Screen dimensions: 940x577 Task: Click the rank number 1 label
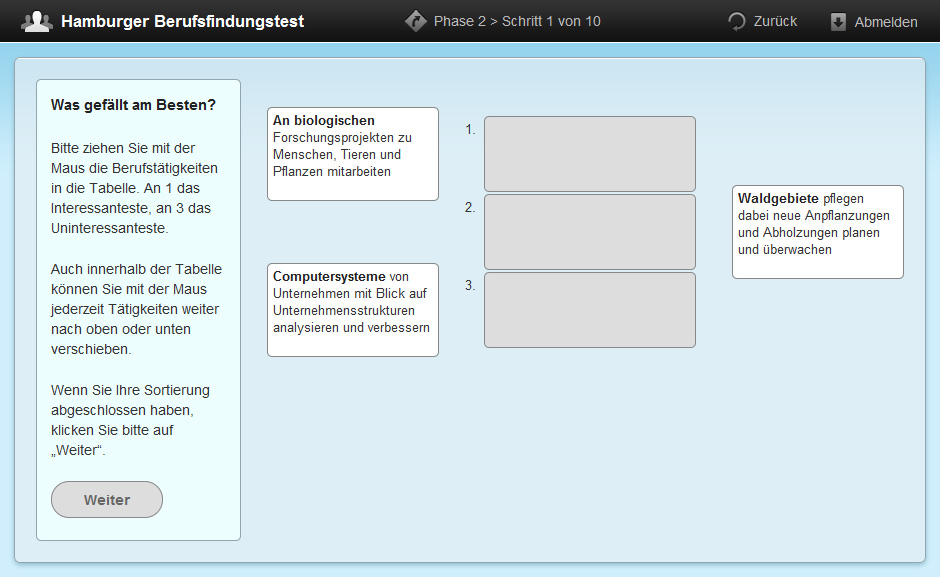coord(470,129)
